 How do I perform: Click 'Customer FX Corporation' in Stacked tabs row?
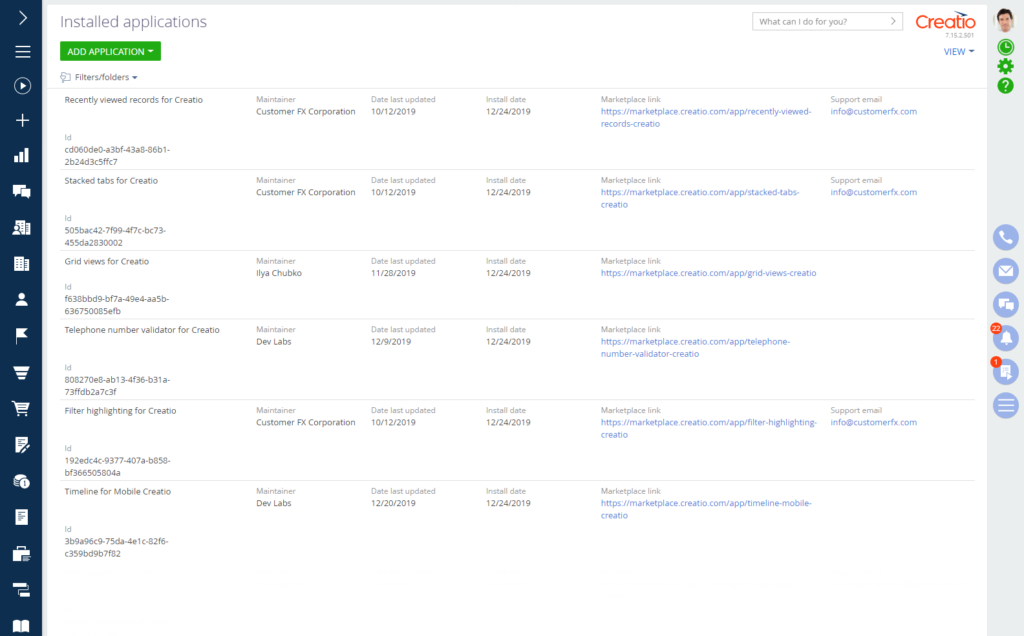[x=306, y=193]
